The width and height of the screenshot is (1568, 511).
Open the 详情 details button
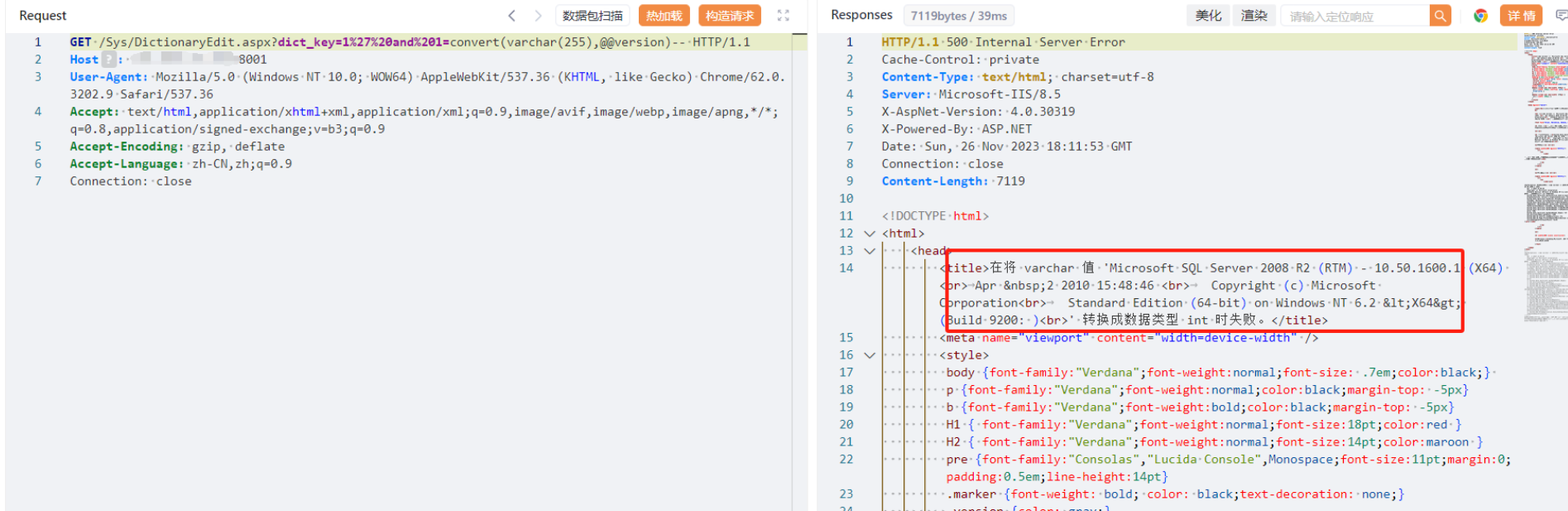pos(1521,16)
